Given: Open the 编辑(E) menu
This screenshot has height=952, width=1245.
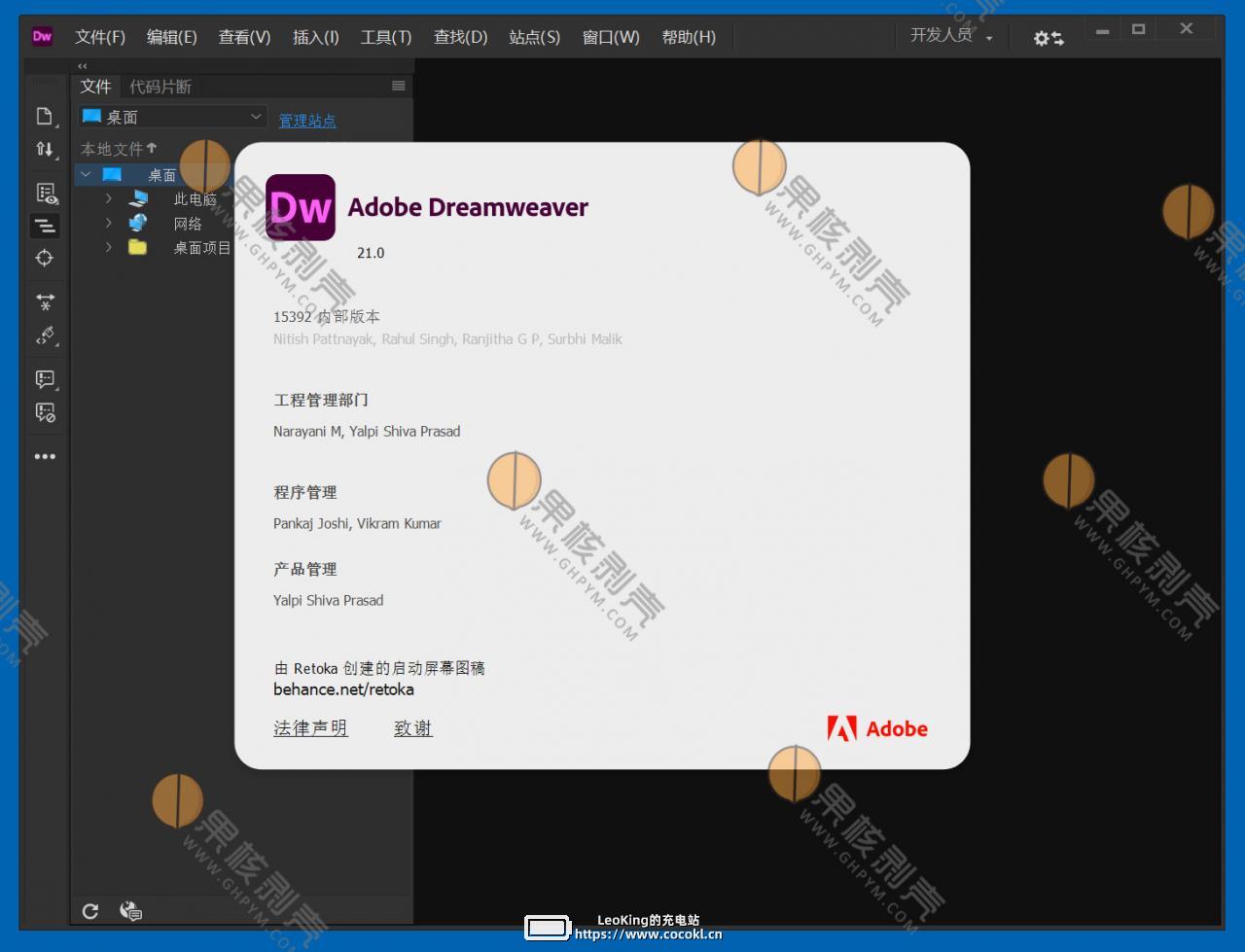Looking at the screenshot, I should tap(171, 37).
